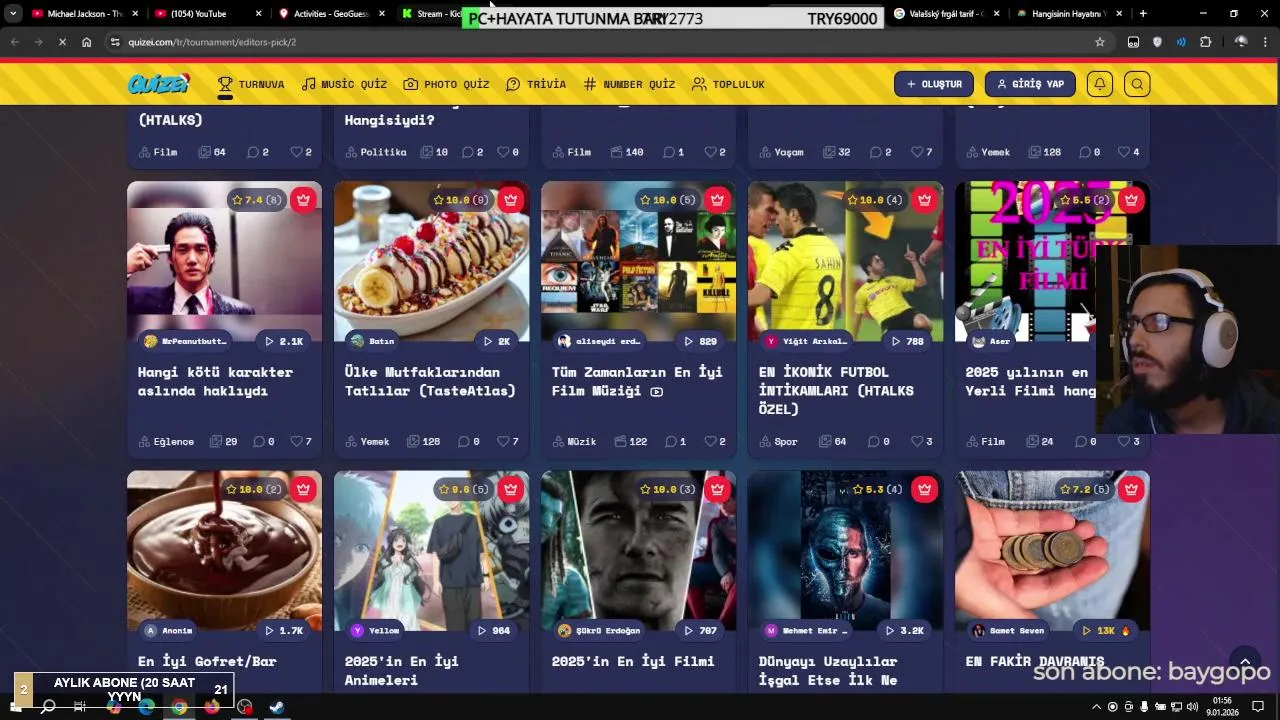Open 2025'in En İyi Animeleri title
The width and height of the screenshot is (1280, 720).
402,670
